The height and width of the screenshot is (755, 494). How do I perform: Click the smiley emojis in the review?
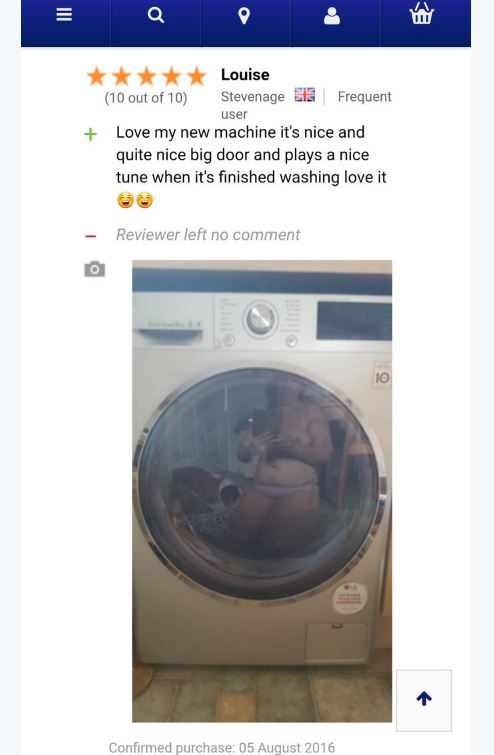click(x=135, y=200)
